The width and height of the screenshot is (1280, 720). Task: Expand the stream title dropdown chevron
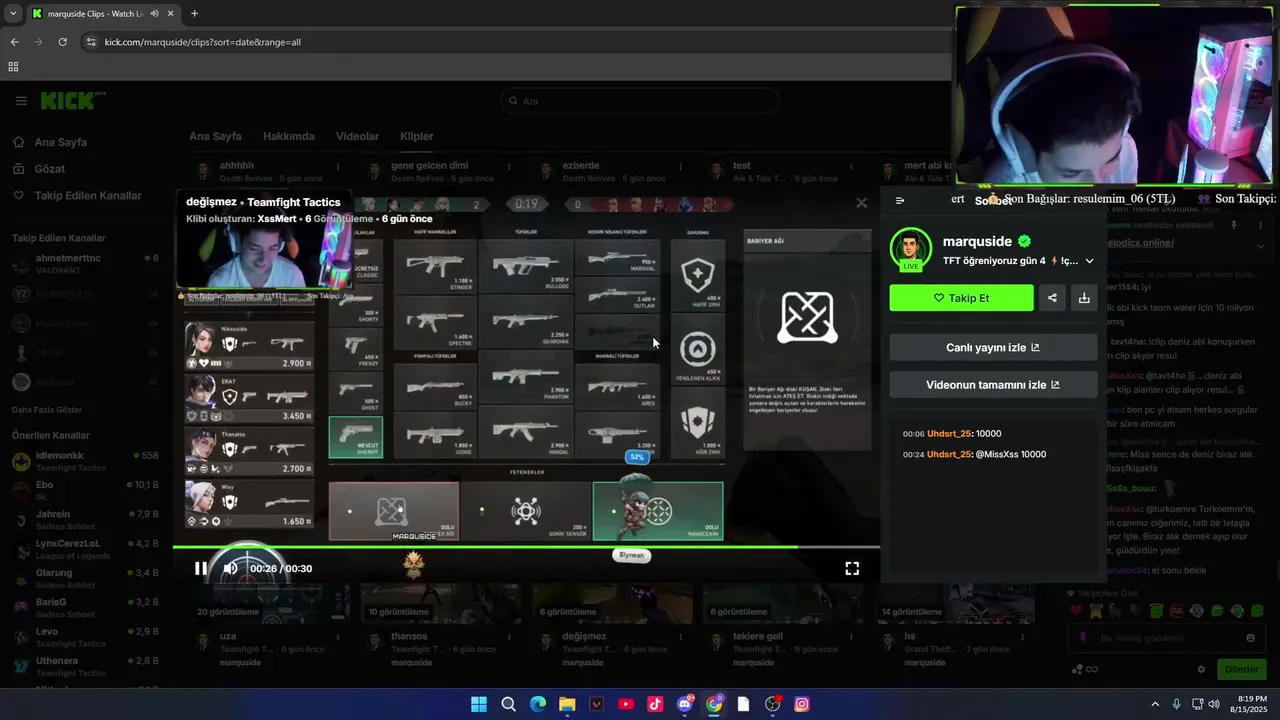1089,261
